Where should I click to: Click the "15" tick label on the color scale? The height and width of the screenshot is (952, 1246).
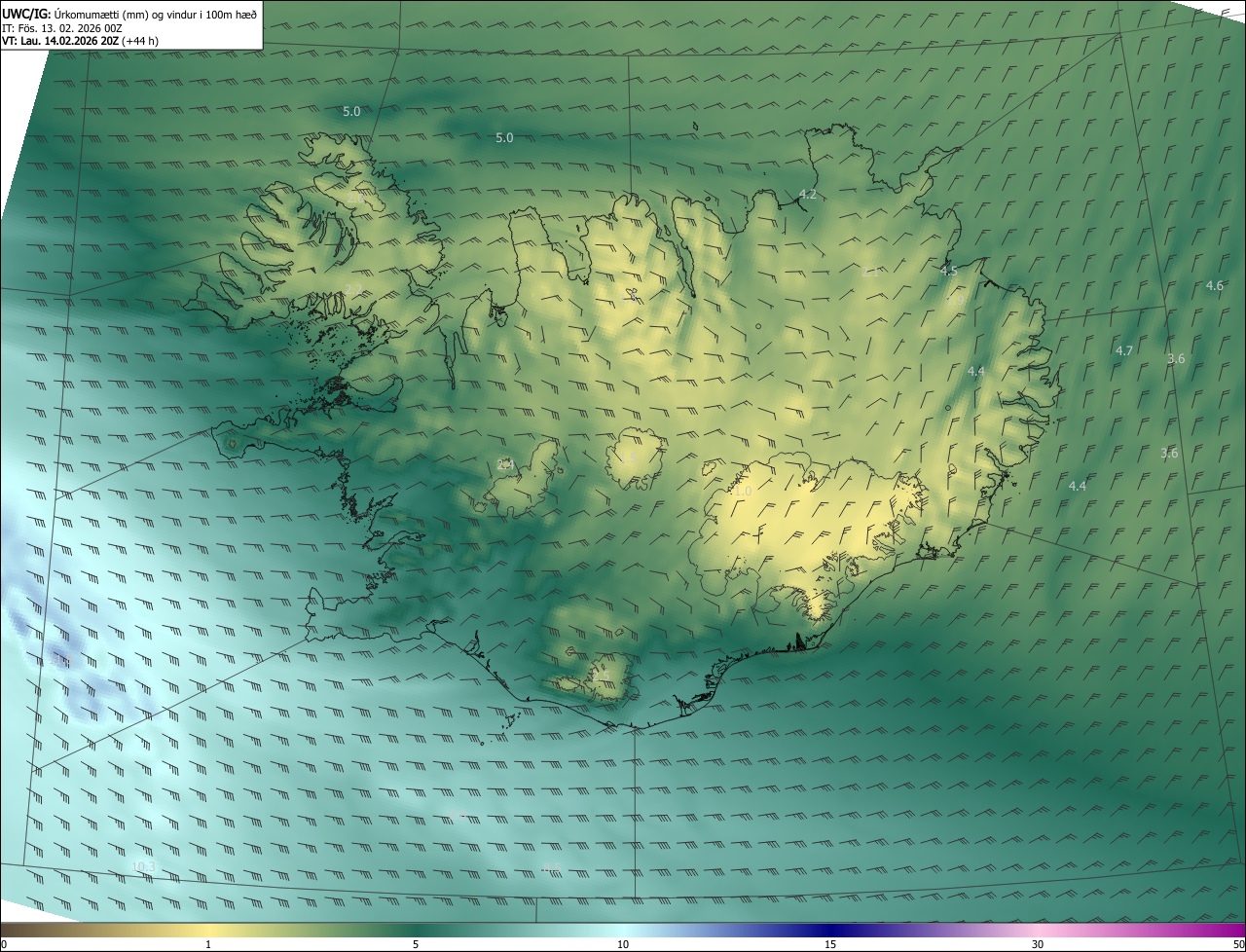pos(830,944)
